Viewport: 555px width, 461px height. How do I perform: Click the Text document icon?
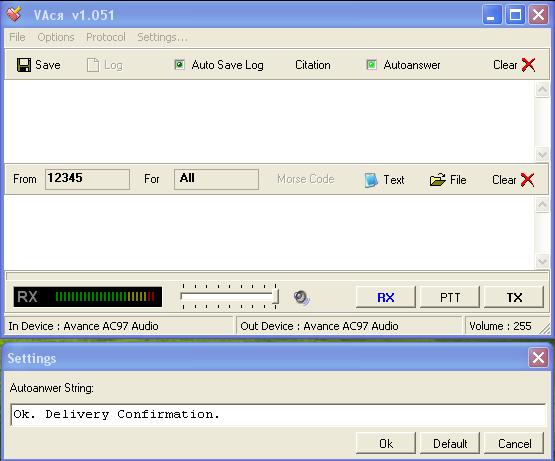pos(371,180)
